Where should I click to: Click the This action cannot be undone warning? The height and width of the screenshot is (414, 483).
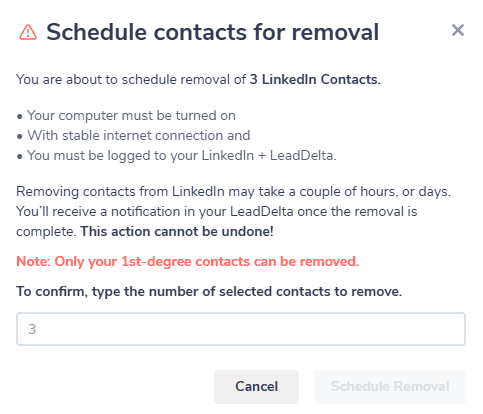(x=177, y=231)
